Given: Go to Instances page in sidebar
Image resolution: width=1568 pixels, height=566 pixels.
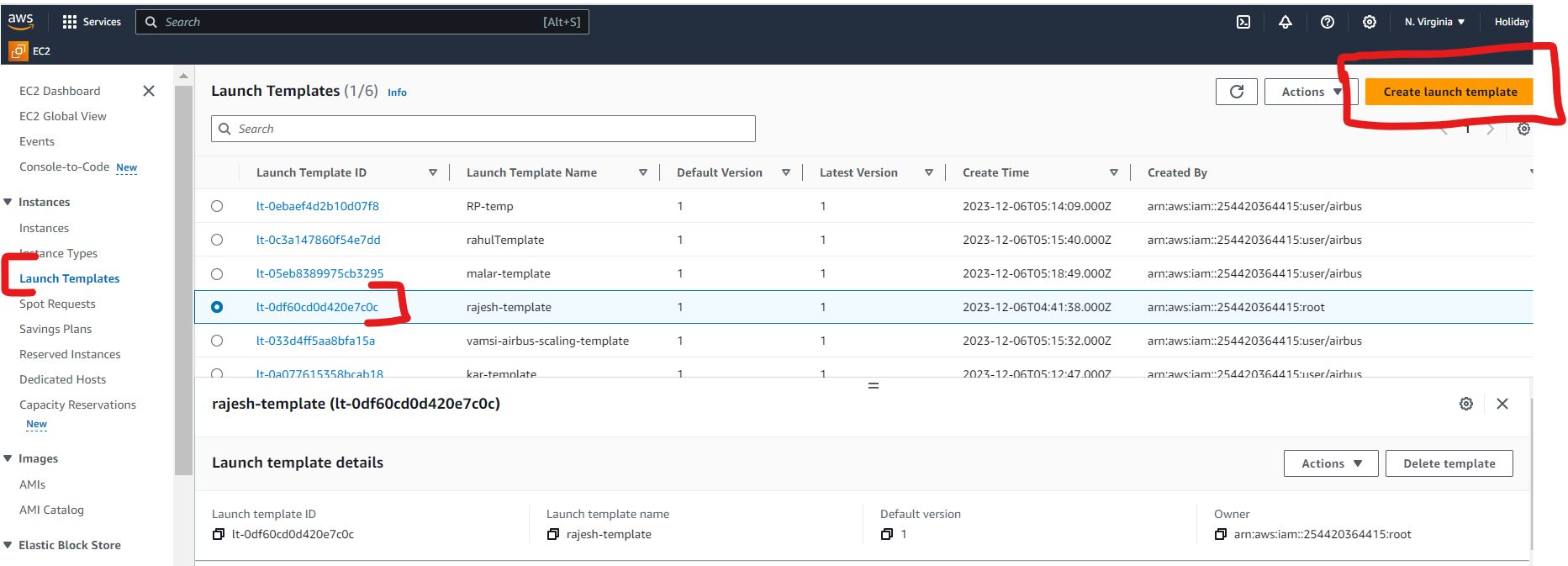Looking at the screenshot, I should coord(45,228).
